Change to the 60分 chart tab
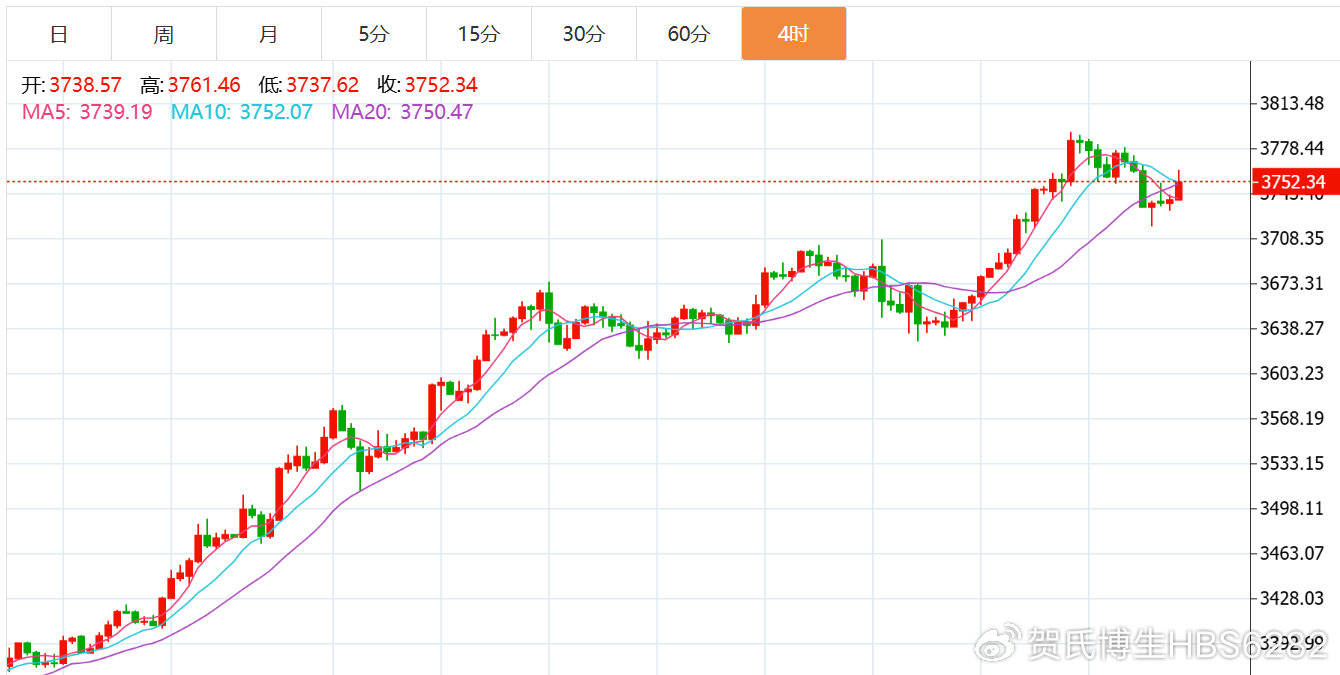The height and width of the screenshot is (675, 1340). [689, 34]
